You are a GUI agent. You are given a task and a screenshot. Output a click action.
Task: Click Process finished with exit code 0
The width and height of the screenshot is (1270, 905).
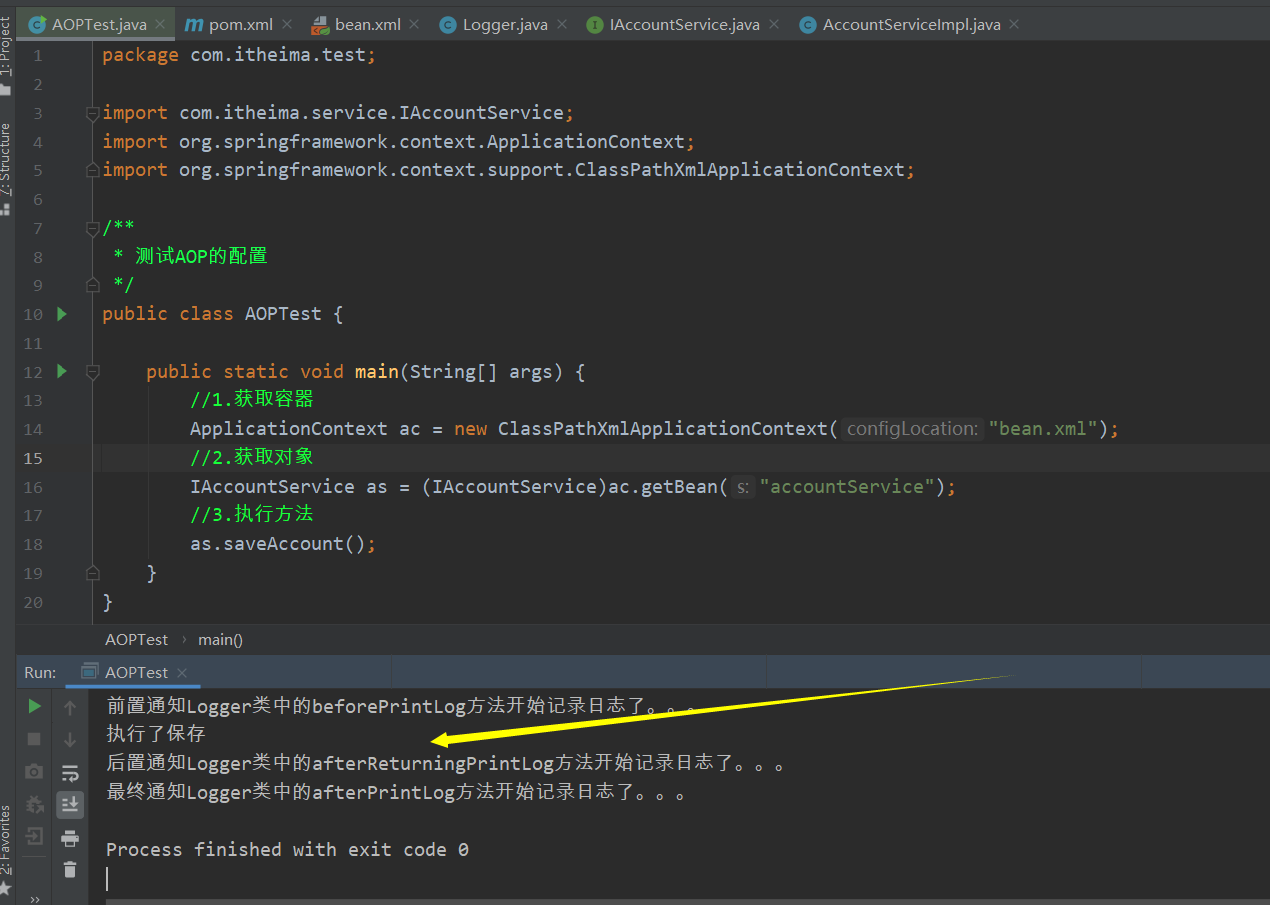[287, 850]
